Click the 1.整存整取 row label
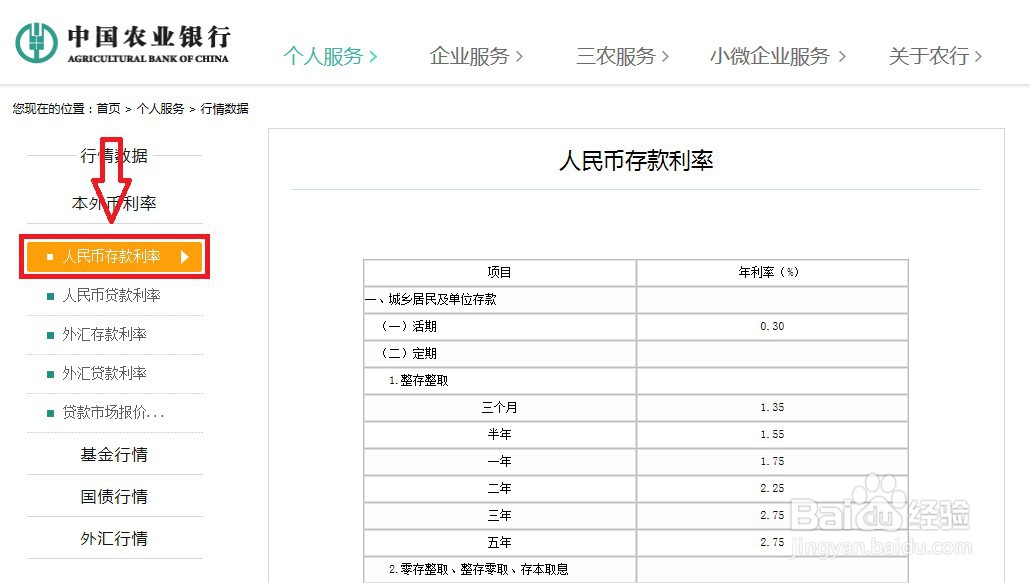 tap(418, 380)
